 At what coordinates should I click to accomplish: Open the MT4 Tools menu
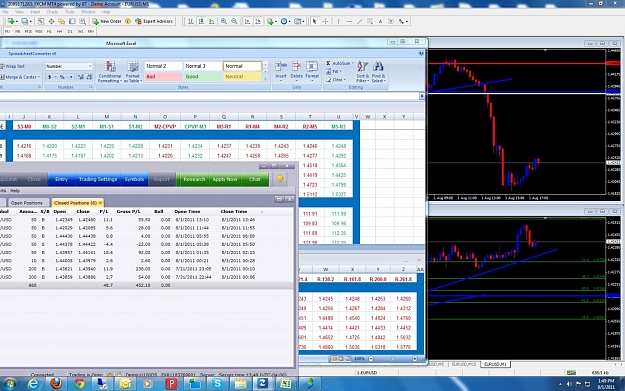[x=69, y=12]
